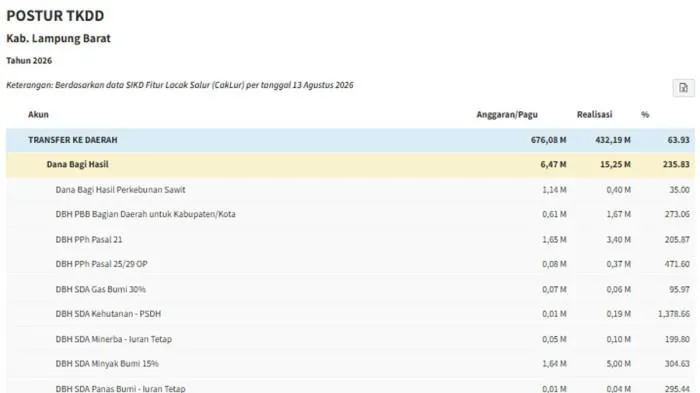
Task: Click the export file icon button
Action: 683,88
